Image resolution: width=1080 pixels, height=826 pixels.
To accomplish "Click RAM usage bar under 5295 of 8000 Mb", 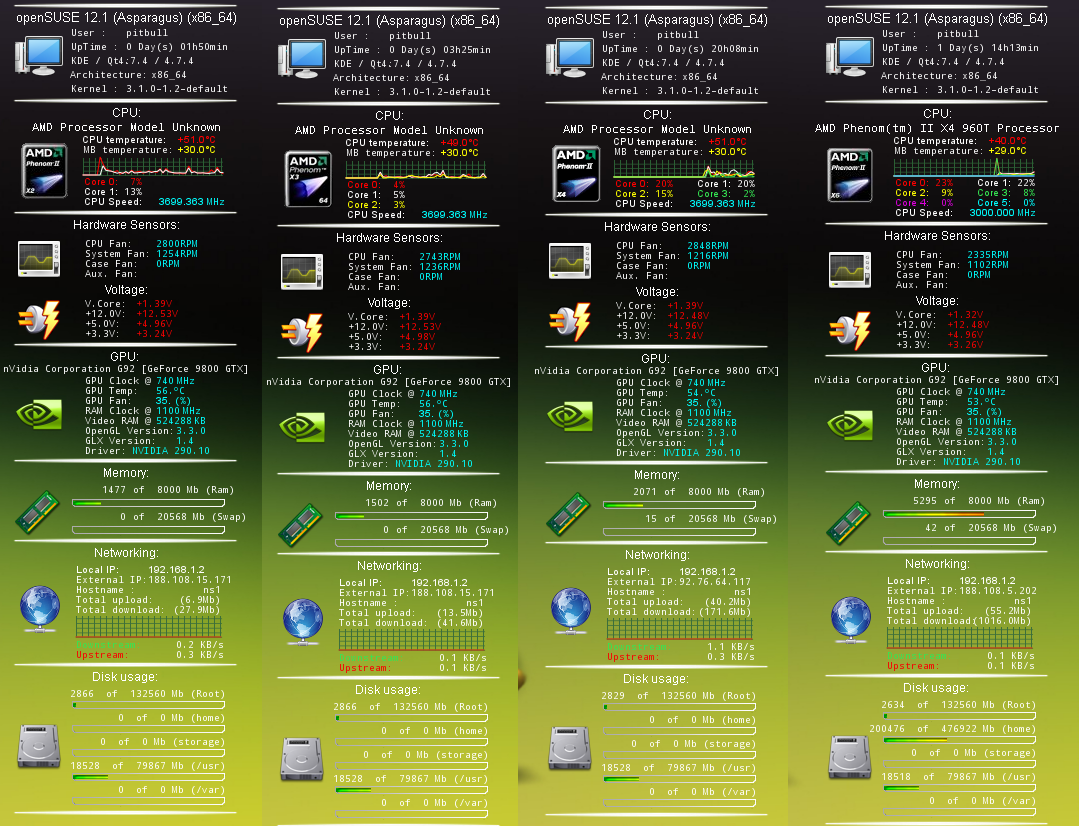I will (x=959, y=514).
